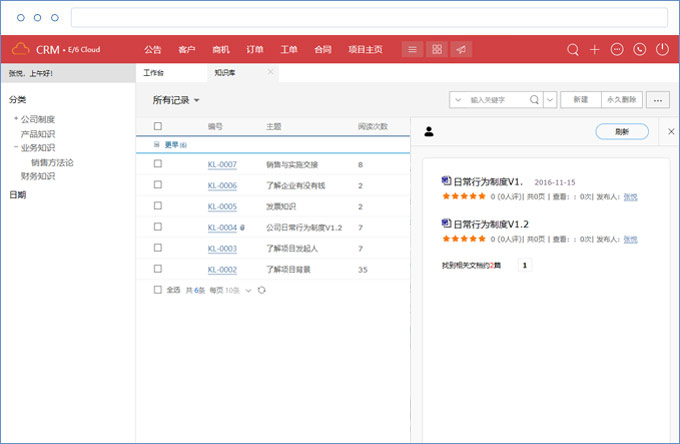Click the megaphone icon in header
Viewport: 680px width, 444px height.
click(460, 49)
